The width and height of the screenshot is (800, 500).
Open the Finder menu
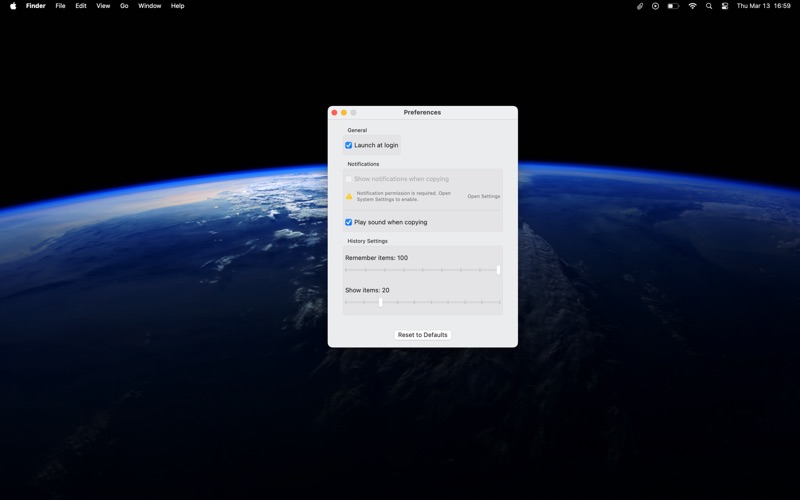coord(36,6)
